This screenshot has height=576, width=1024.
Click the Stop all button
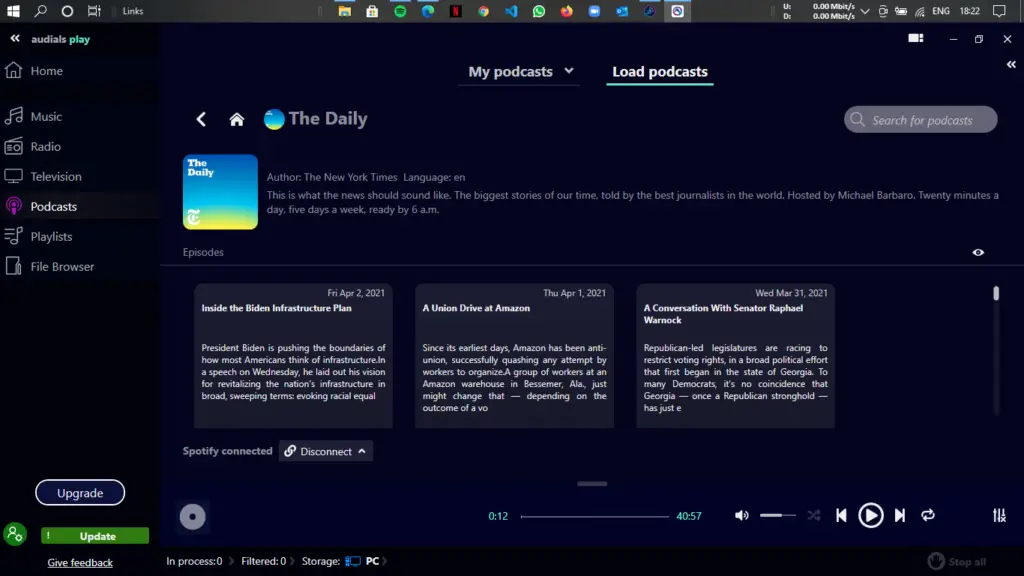(957, 562)
